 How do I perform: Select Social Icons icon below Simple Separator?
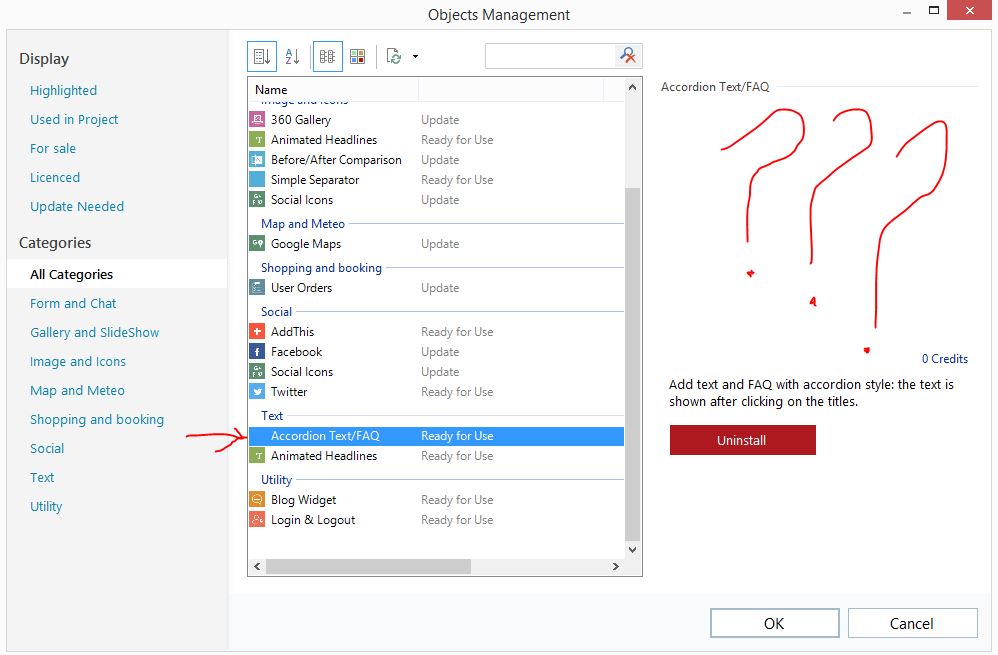click(257, 199)
